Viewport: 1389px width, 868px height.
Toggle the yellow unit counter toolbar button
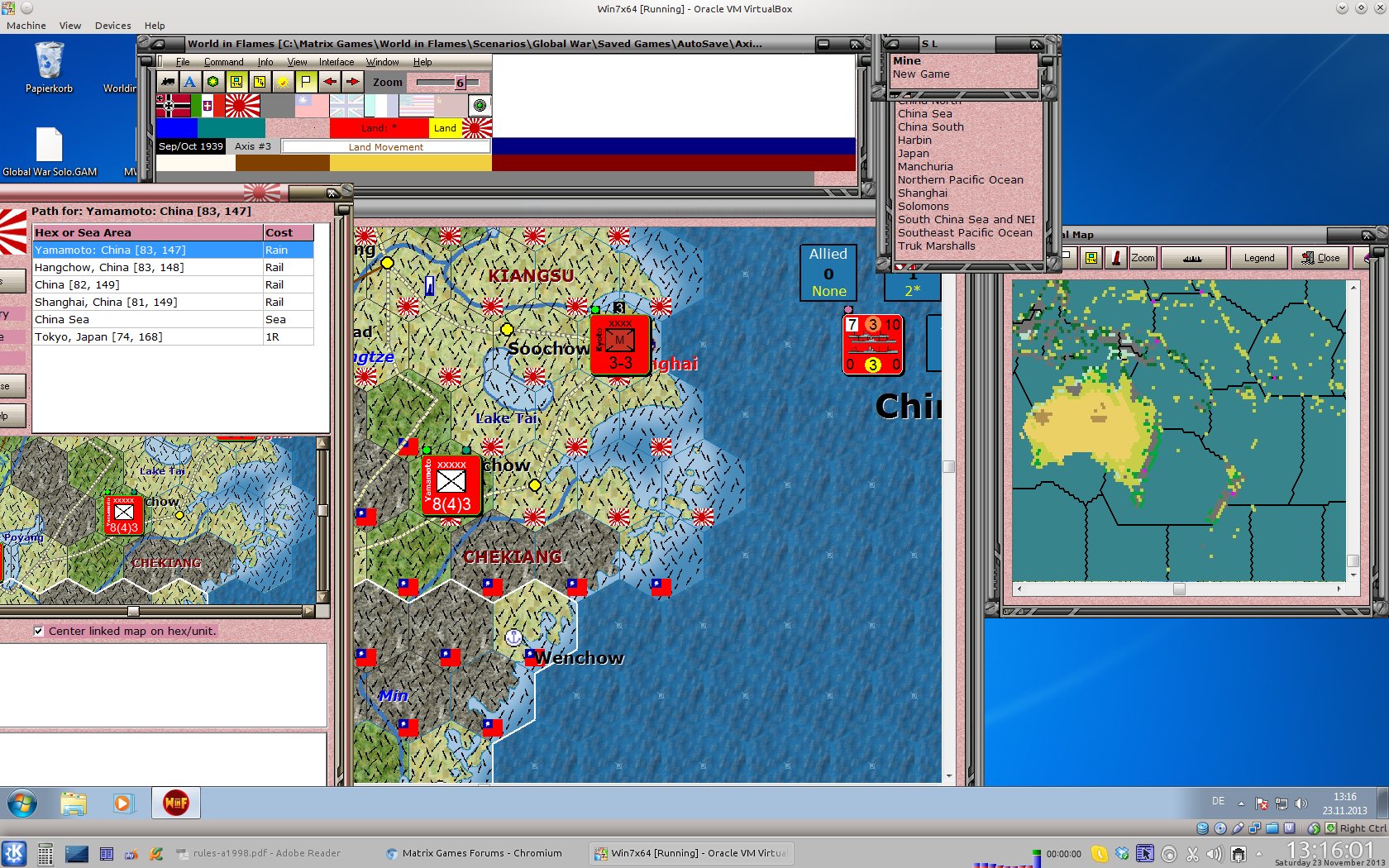[x=236, y=82]
